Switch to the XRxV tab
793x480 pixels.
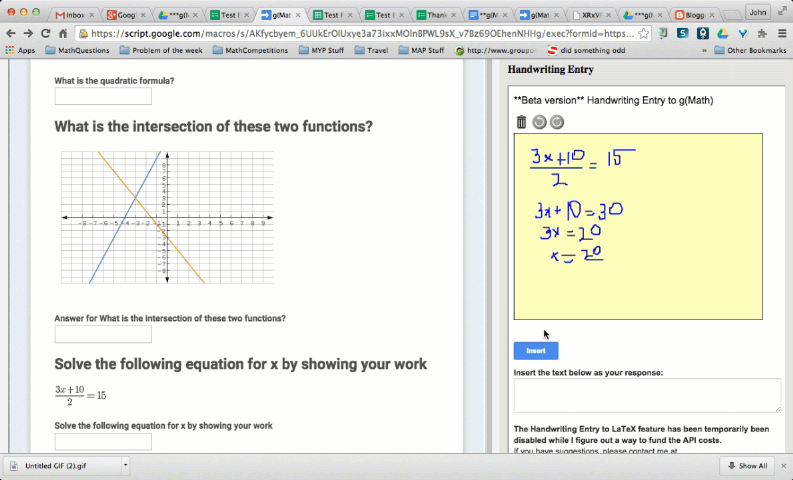pyautogui.click(x=591, y=15)
